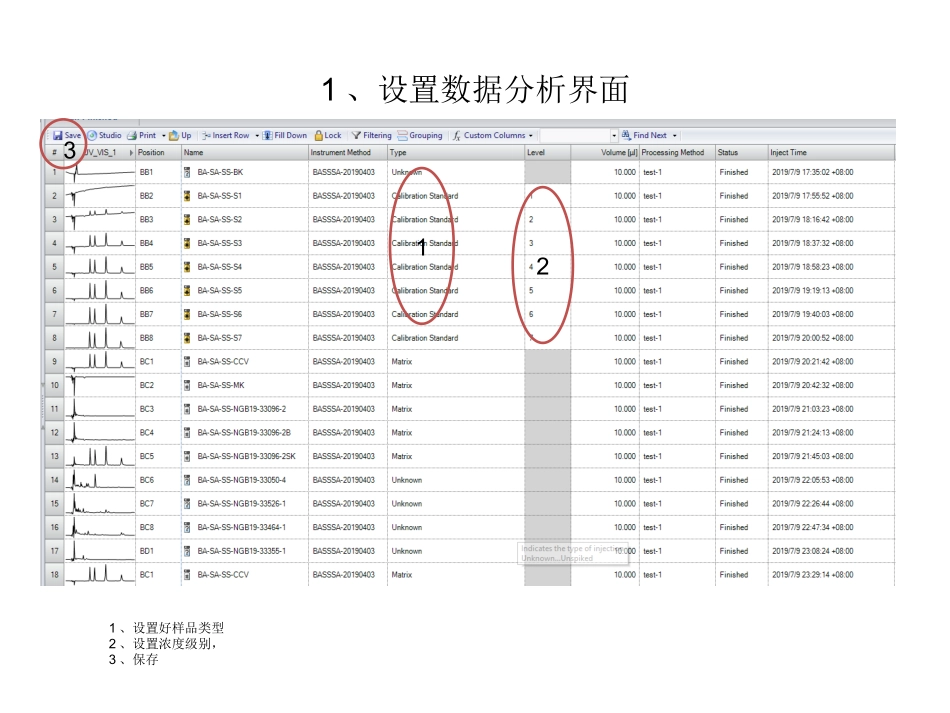Click Insert Row in the toolbar

(x=226, y=135)
